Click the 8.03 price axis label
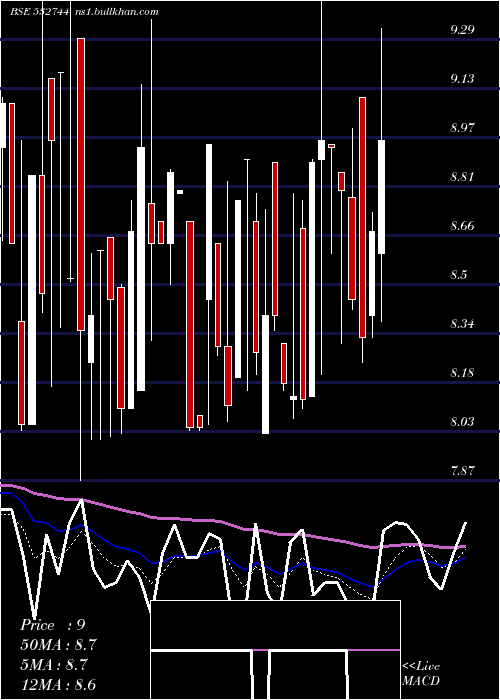Screen dimensions: 500x700 462,422
